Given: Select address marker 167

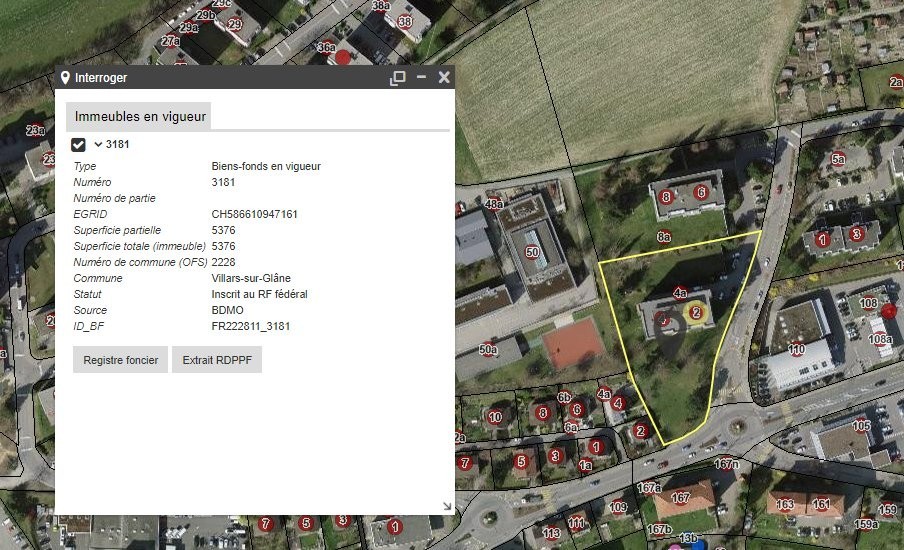Looking at the screenshot, I should 681,498.
